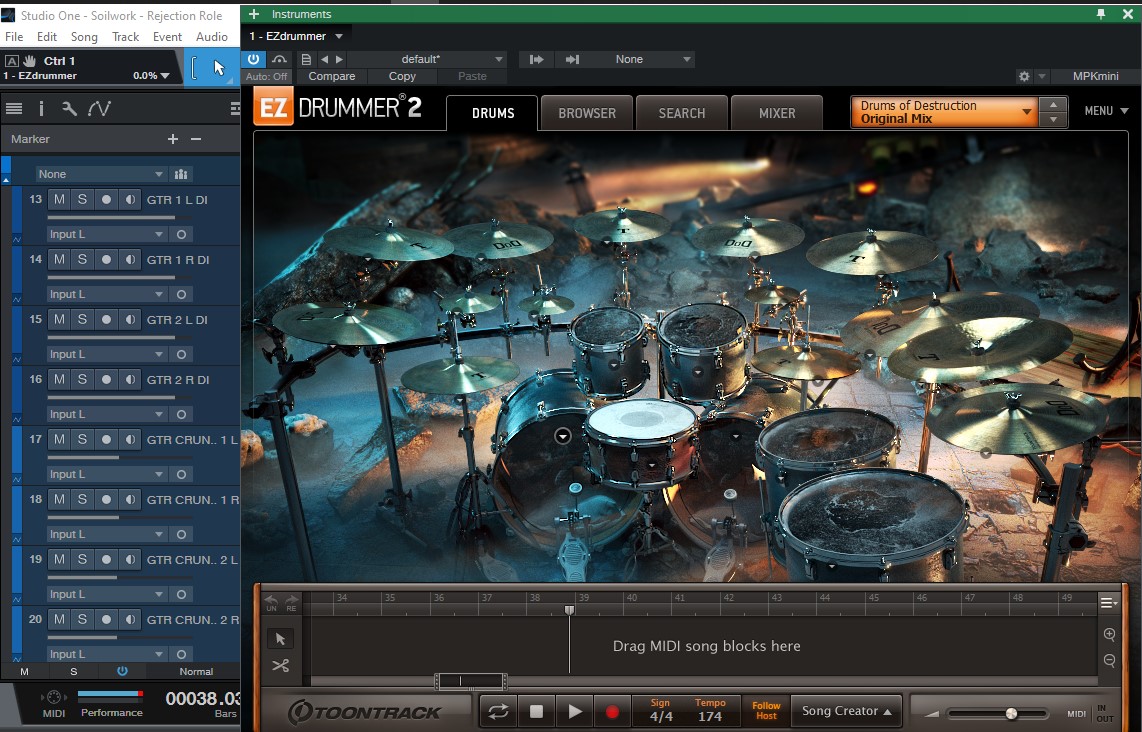This screenshot has height=732, width=1142.
Task: Click the output routing arrow icon
Action: (x=572, y=60)
